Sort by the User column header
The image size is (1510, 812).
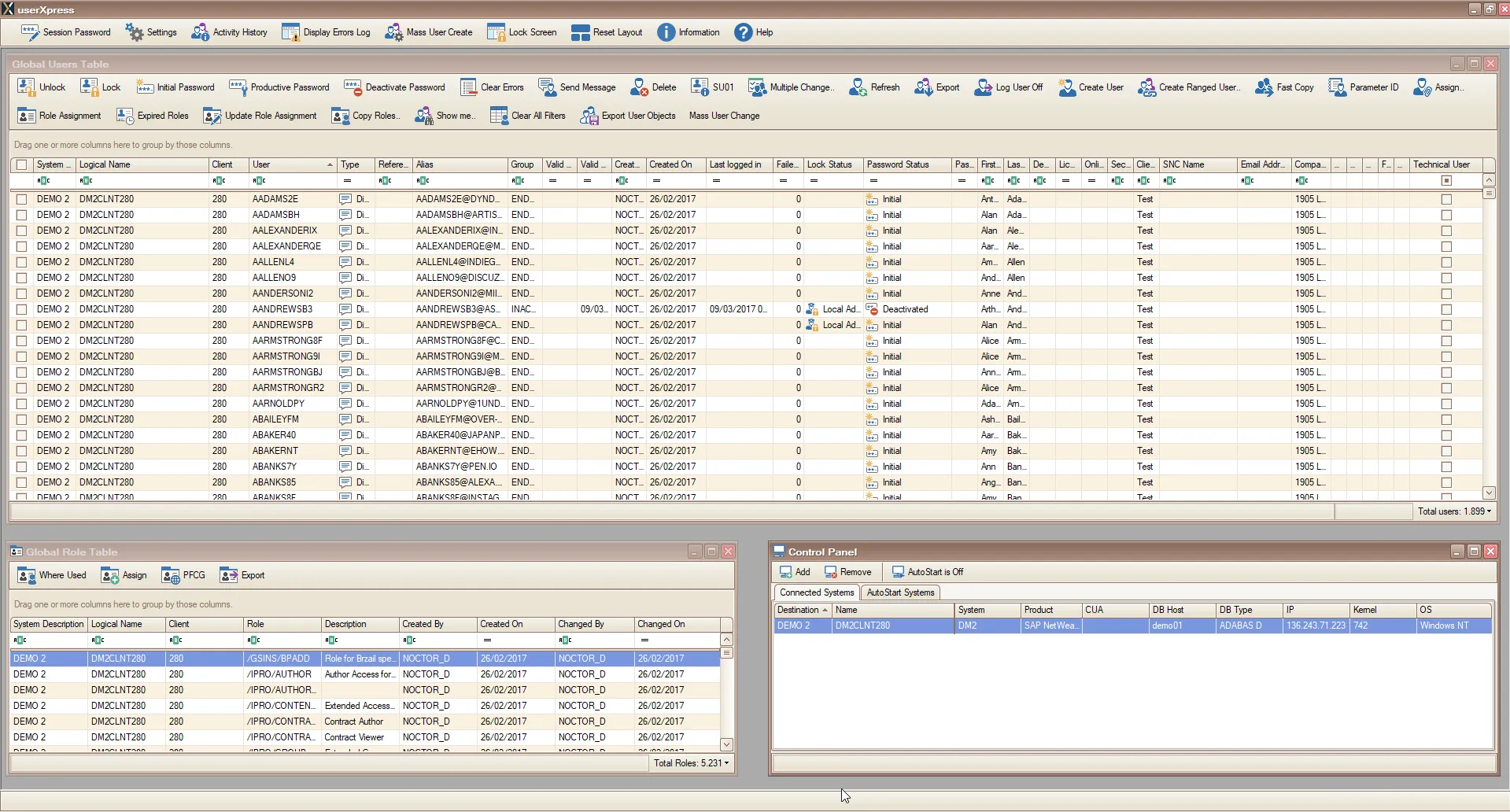(x=293, y=164)
